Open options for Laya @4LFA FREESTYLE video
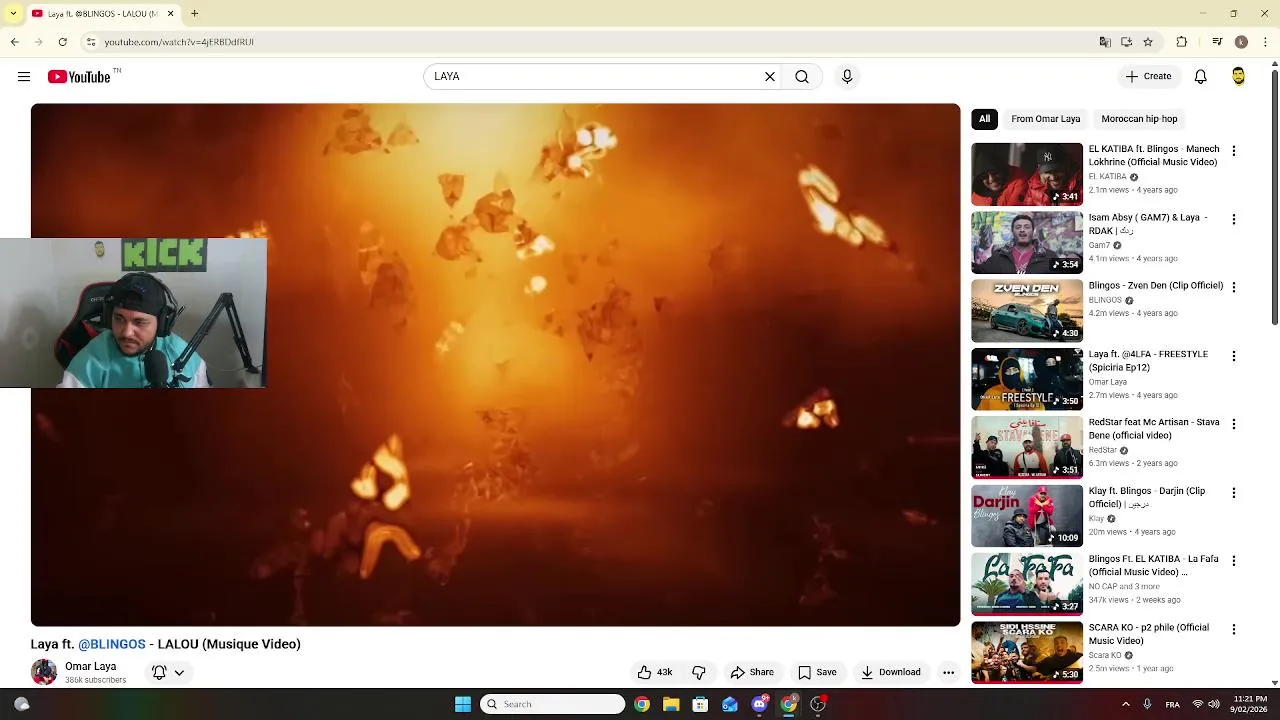The width and height of the screenshot is (1280, 720). click(1233, 356)
